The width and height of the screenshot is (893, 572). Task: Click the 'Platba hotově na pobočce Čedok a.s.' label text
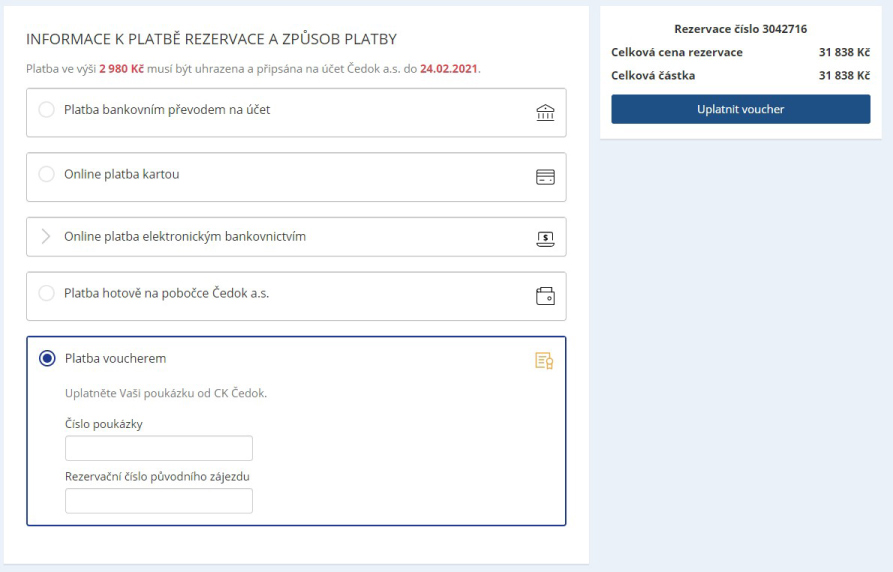pos(166,293)
